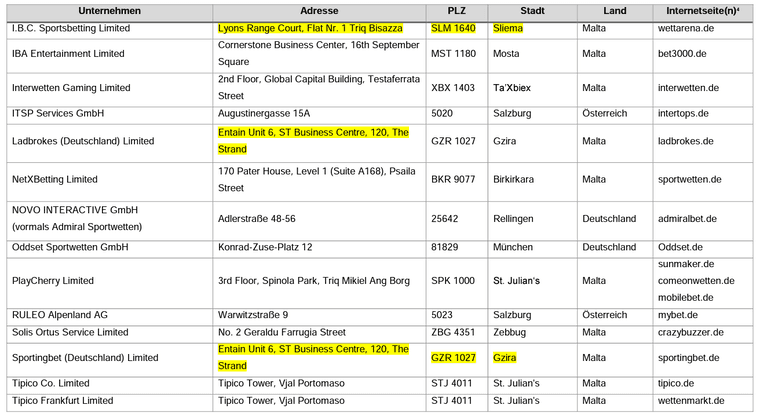Viewport: 760px width, 419px height.
Task: Click postal code 5023
Action: coord(442,315)
